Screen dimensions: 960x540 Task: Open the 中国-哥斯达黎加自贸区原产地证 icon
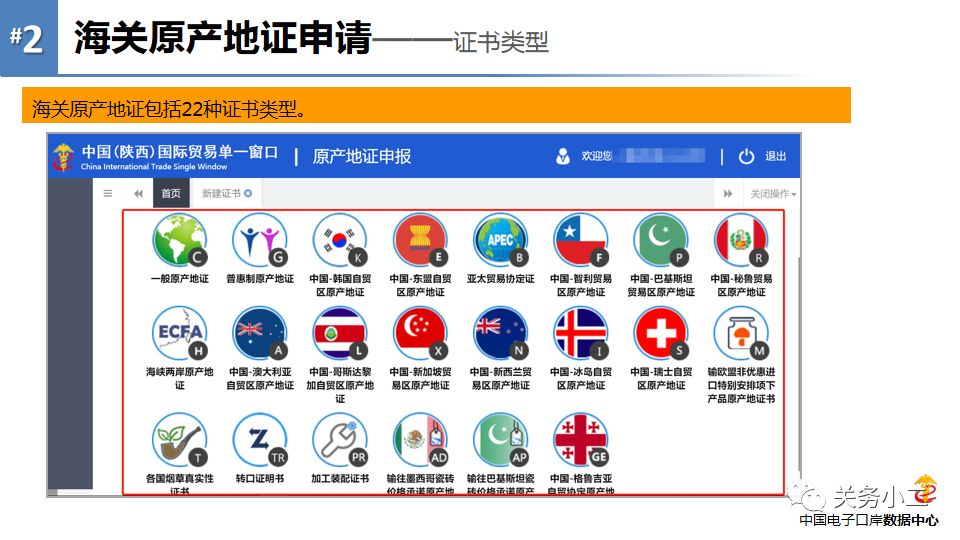tap(340, 333)
